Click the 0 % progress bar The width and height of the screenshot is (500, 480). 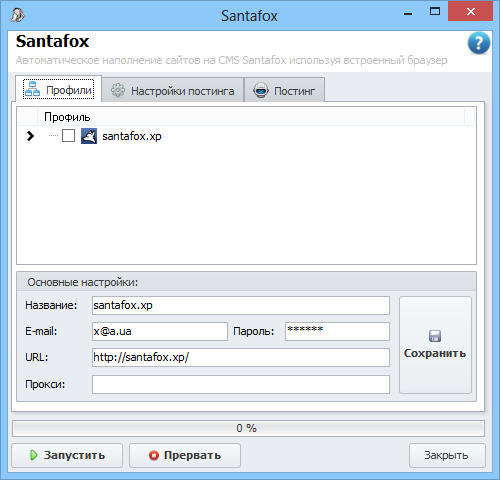tap(248, 428)
